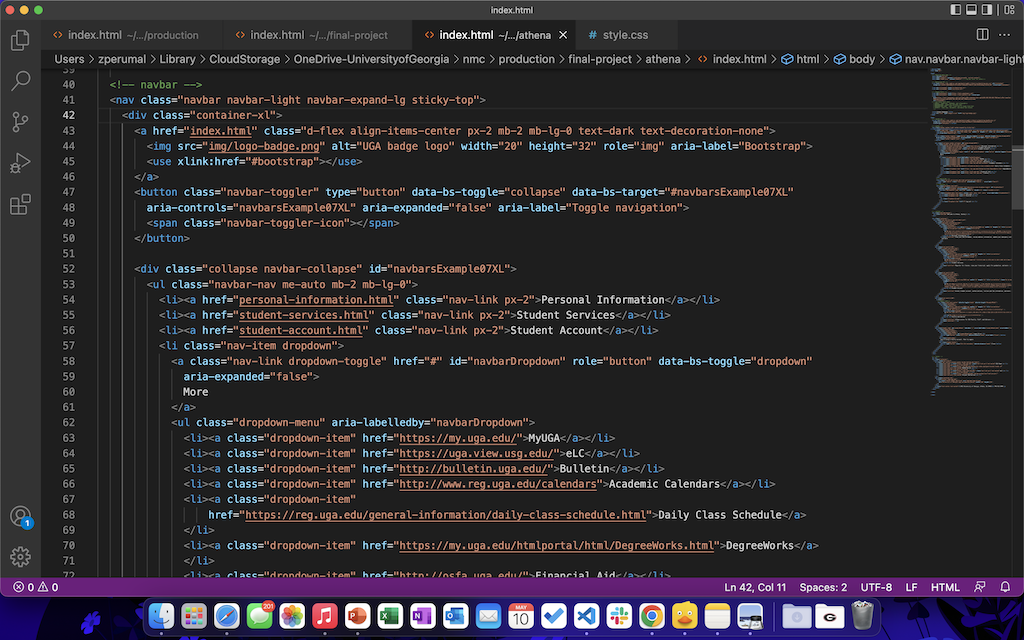Expand final-project breadcrumb segment
This screenshot has width=1024, height=640.
tap(600, 59)
